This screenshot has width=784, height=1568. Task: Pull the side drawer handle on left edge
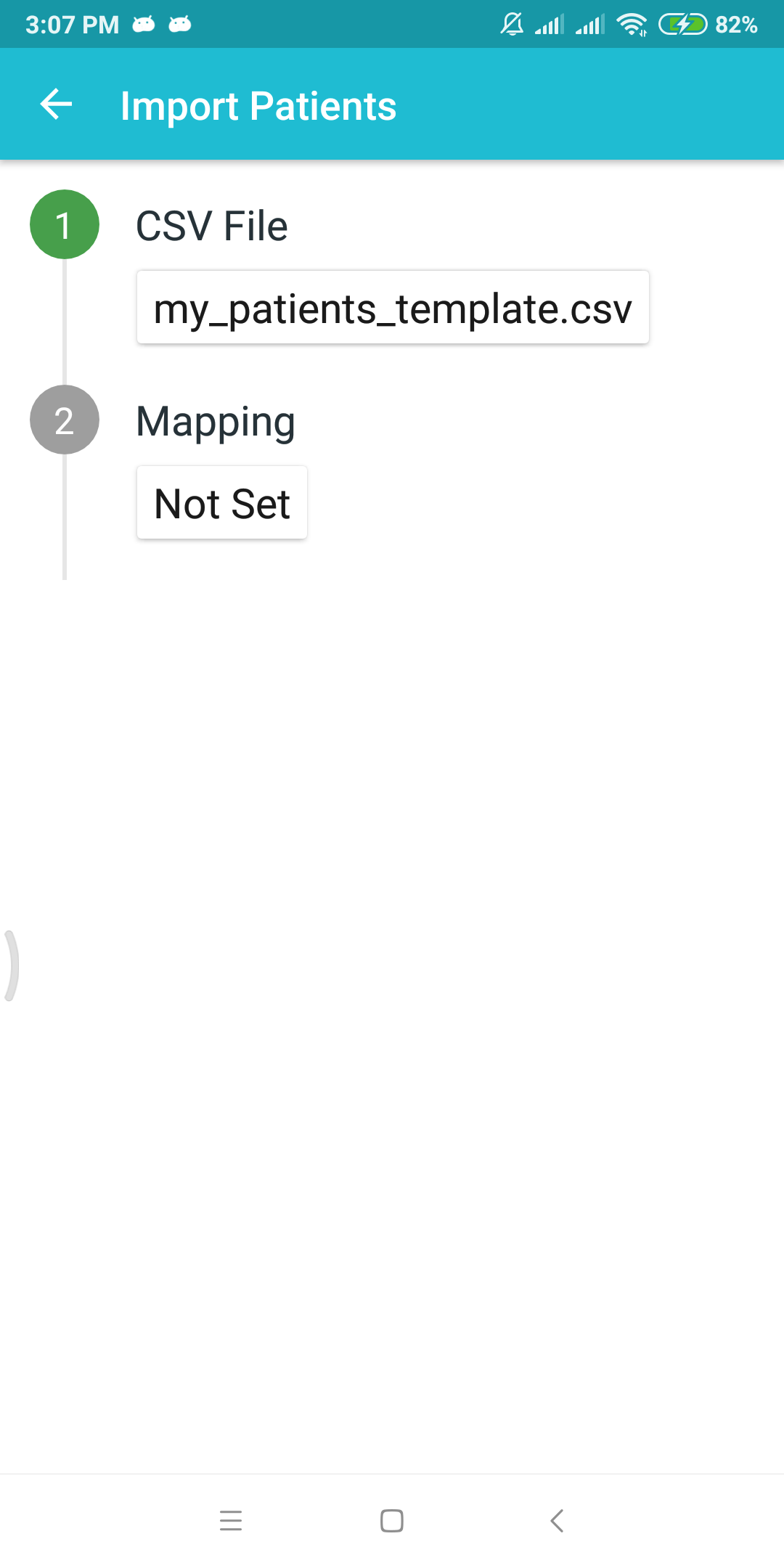coord(10,965)
